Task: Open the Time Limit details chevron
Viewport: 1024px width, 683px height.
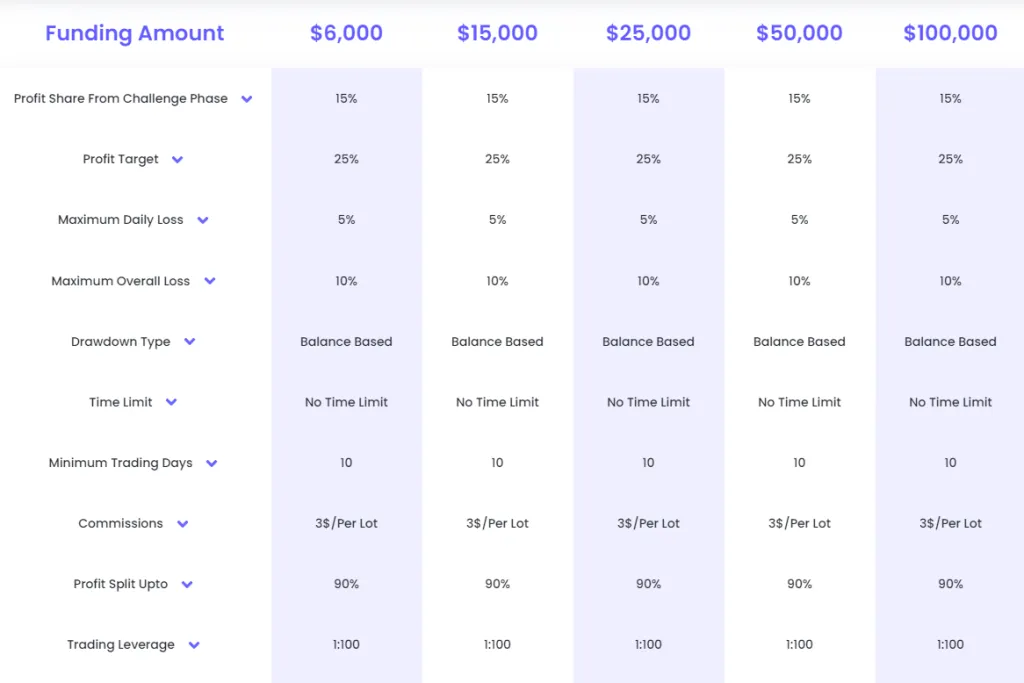Action: point(170,402)
